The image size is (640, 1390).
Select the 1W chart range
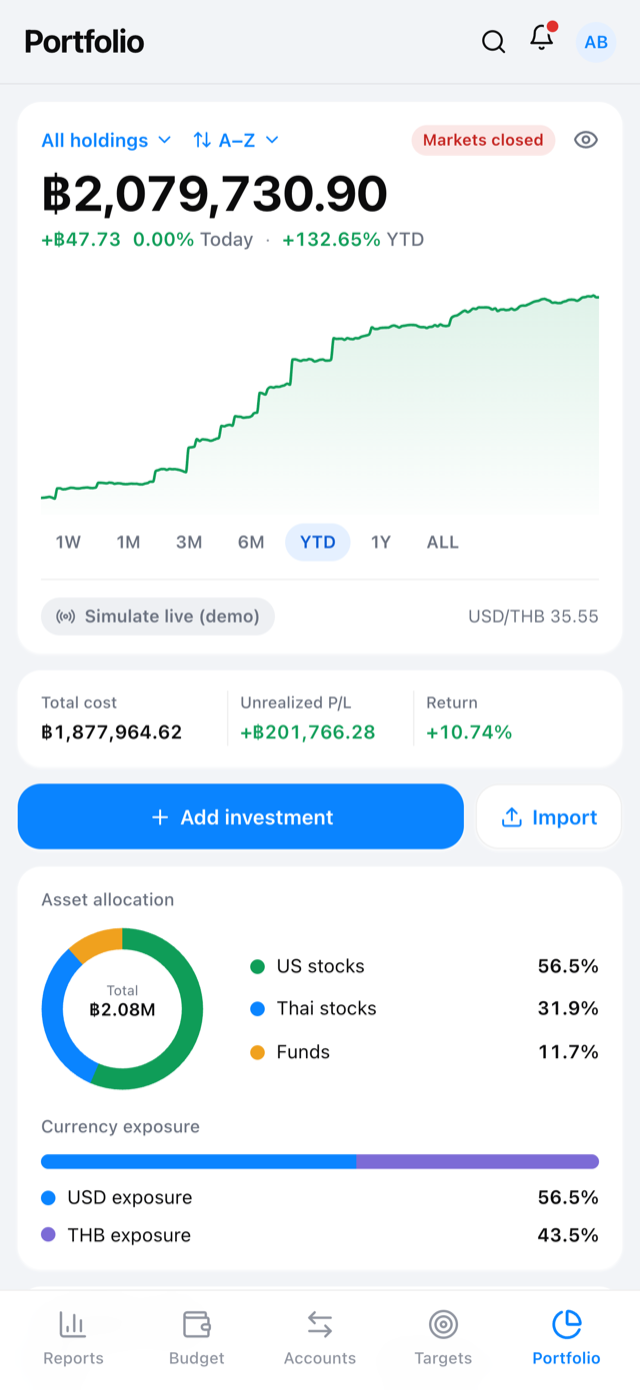pyautogui.click(x=68, y=542)
